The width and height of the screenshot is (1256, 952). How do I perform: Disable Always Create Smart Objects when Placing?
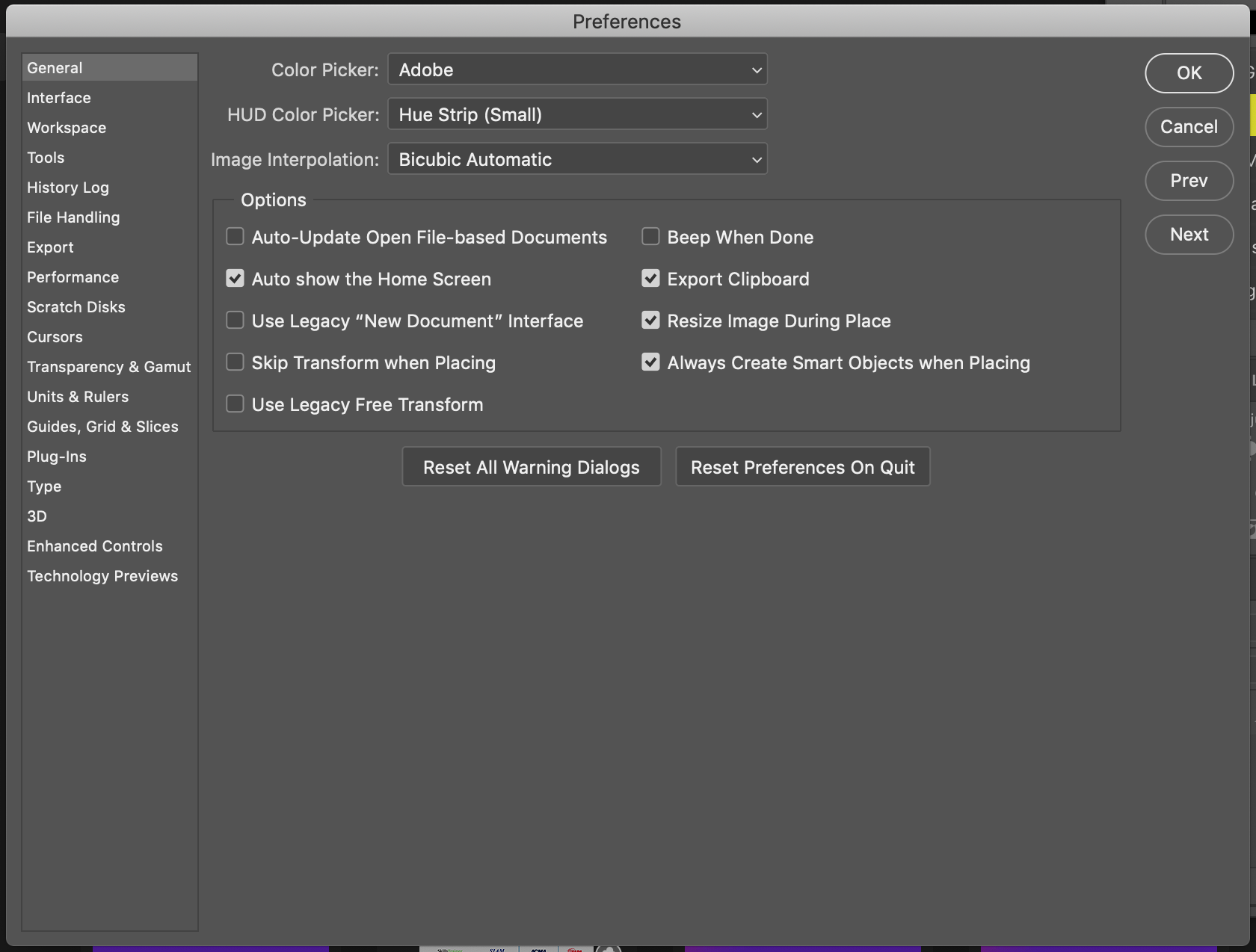650,362
